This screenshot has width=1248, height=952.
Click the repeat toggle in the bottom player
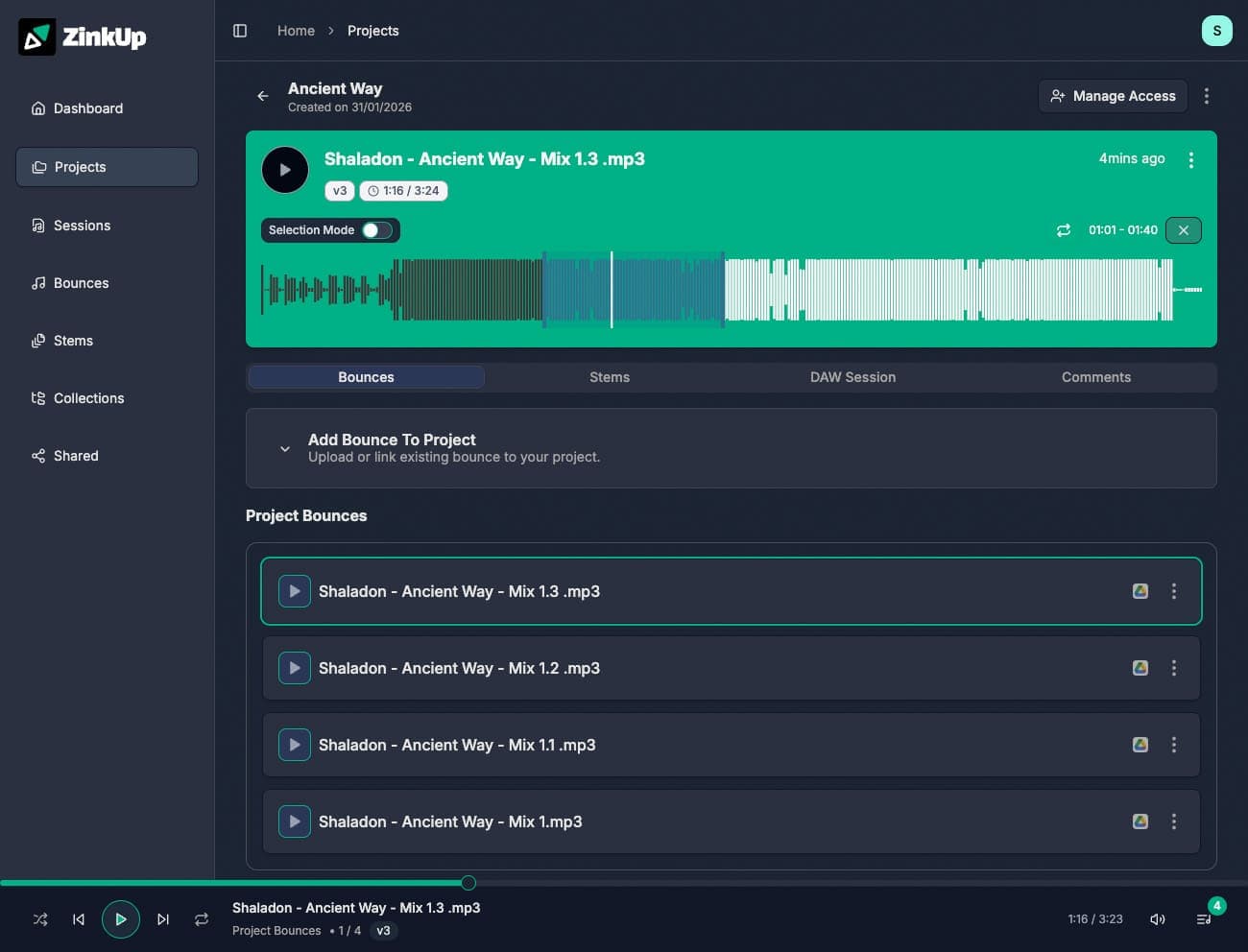[202, 918]
